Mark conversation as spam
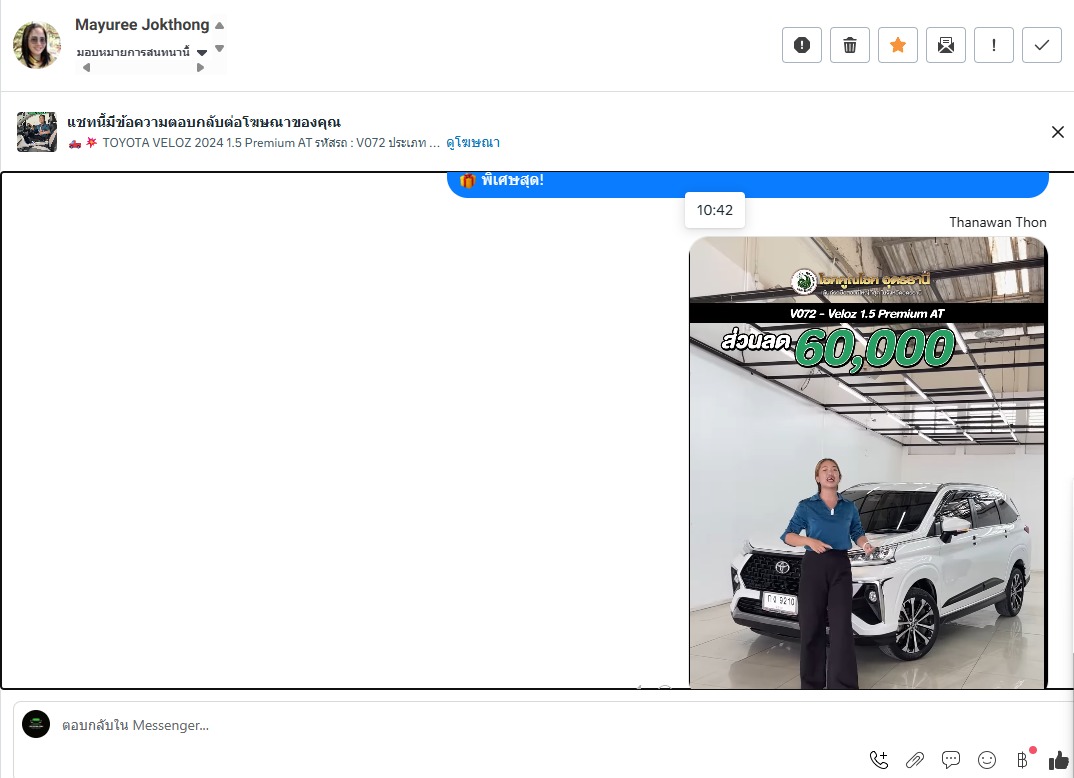Viewport: 1074px width, 778px height. (x=801, y=45)
